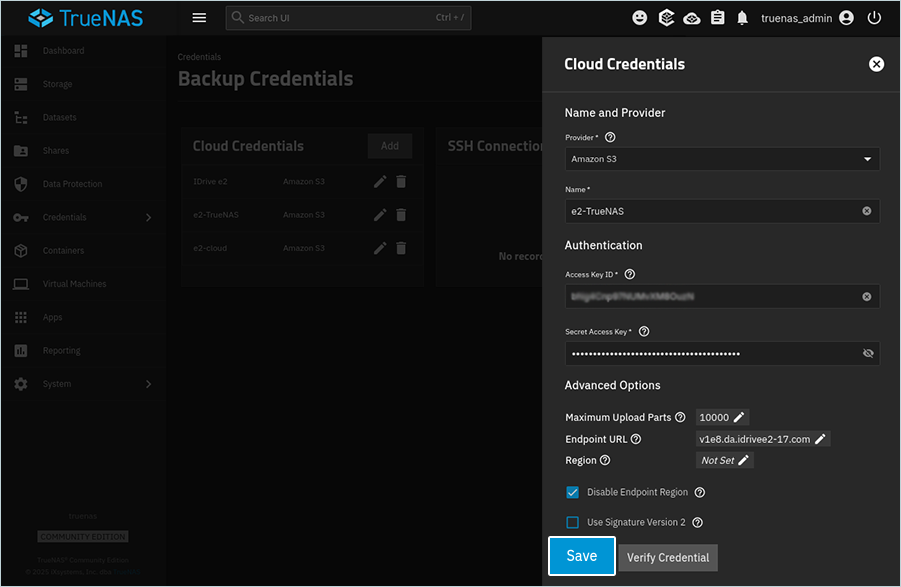Clear the Name field with X icon
Image resolution: width=901 pixels, height=587 pixels.
(866, 211)
